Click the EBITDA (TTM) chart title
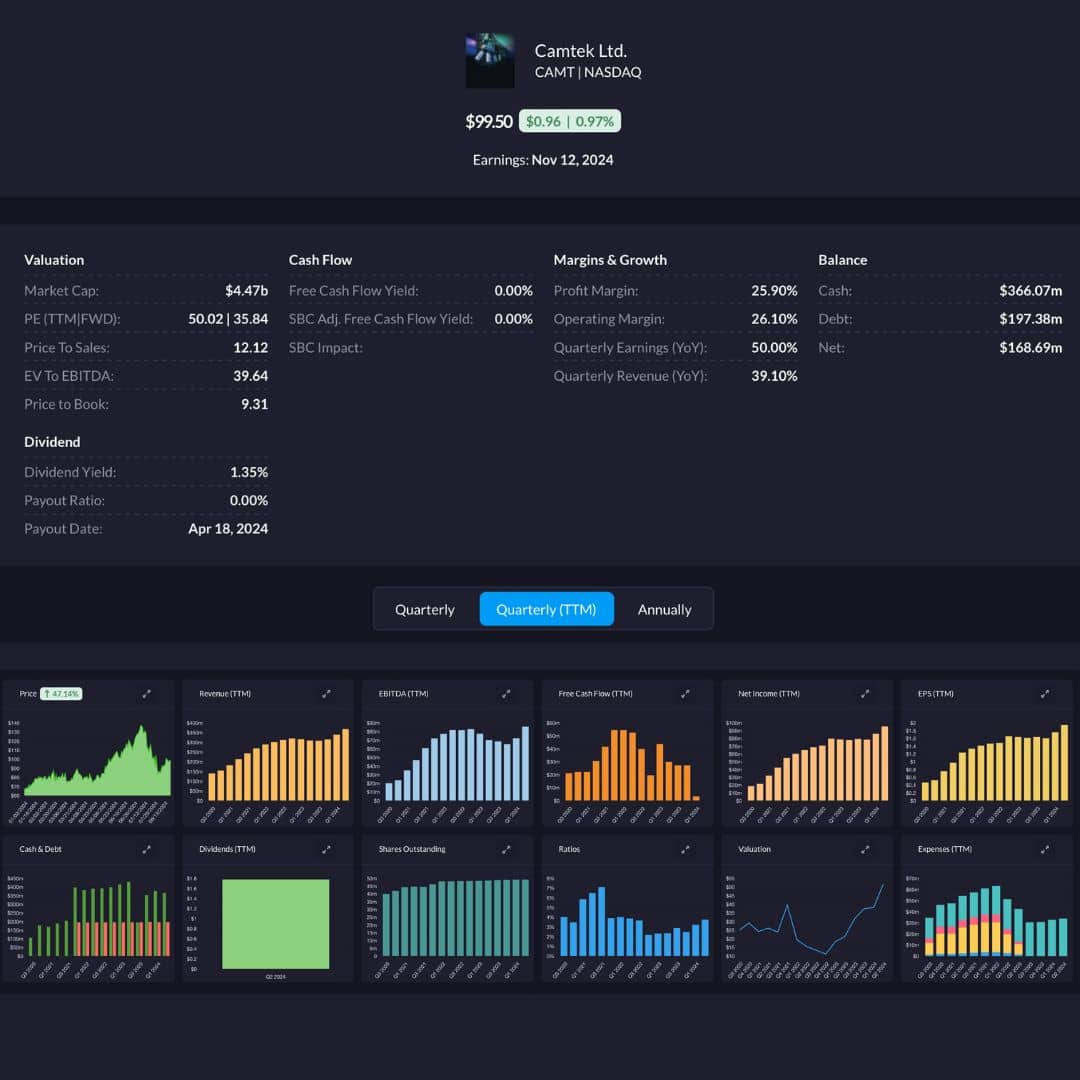 (x=404, y=694)
